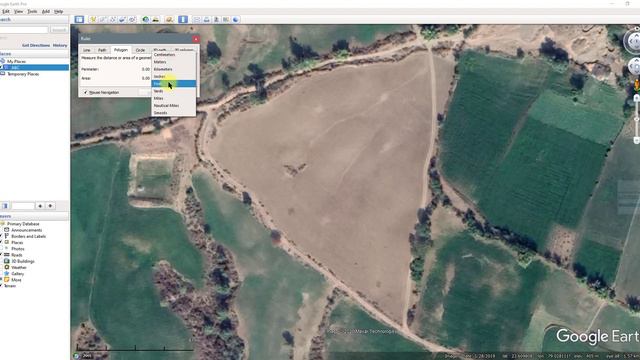Image resolution: width=640 pixels, height=360 pixels.
Task: Select the highlighted Feet unit option
Action: pyautogui.click(x=173, y=84)
